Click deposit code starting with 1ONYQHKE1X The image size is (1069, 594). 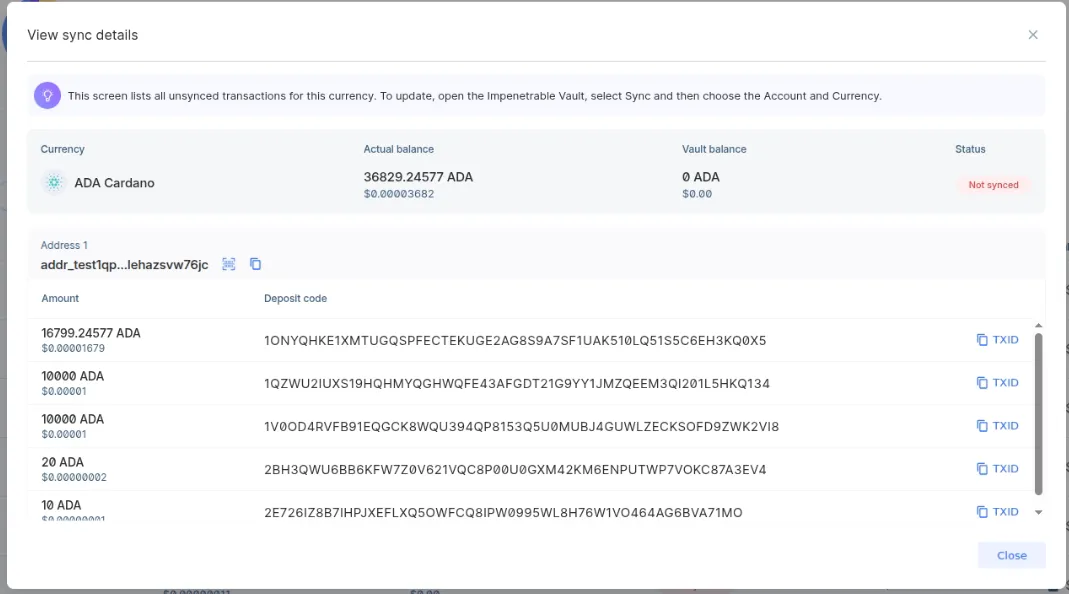tap(515, 340)
